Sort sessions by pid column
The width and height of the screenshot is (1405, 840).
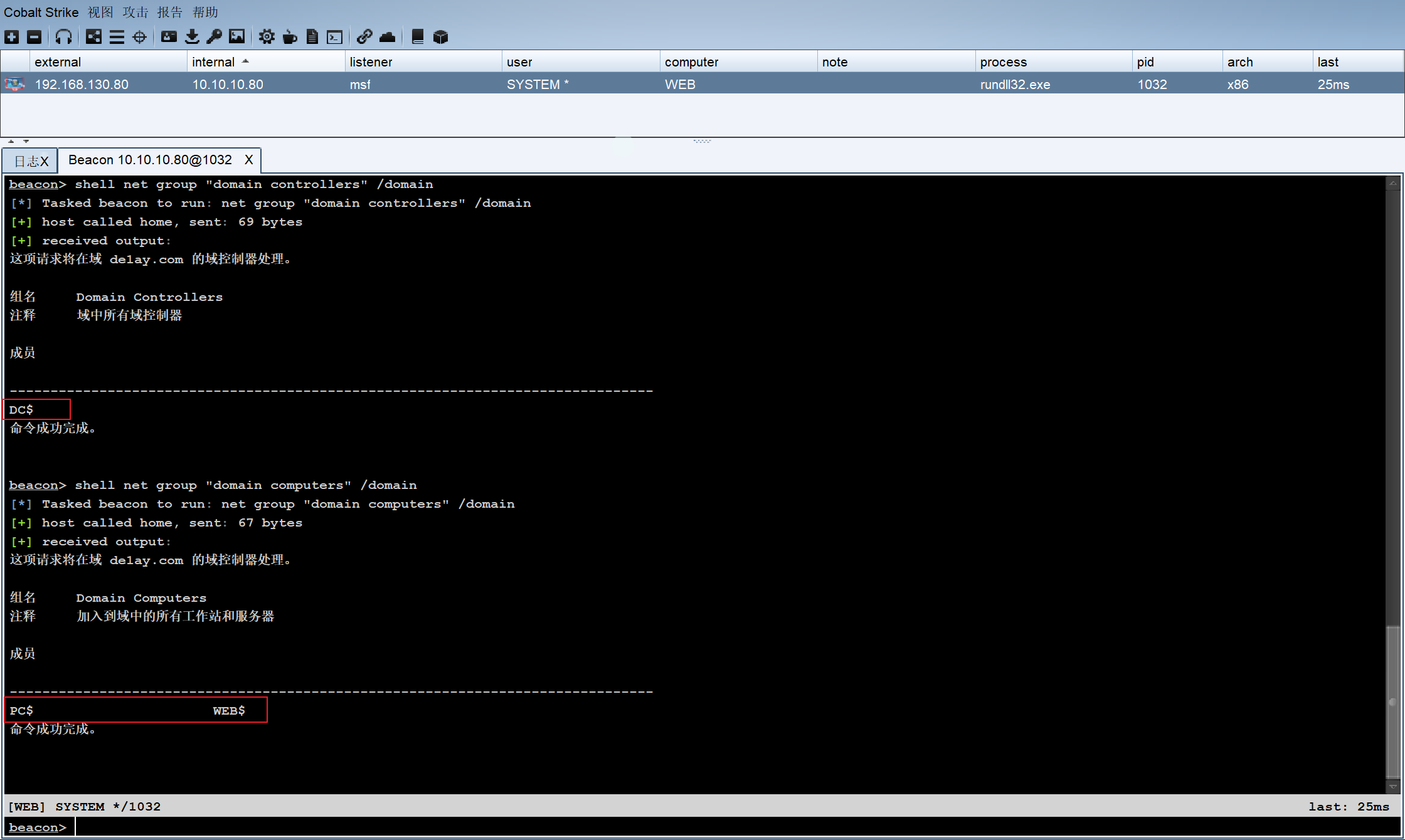[1177, 62]
